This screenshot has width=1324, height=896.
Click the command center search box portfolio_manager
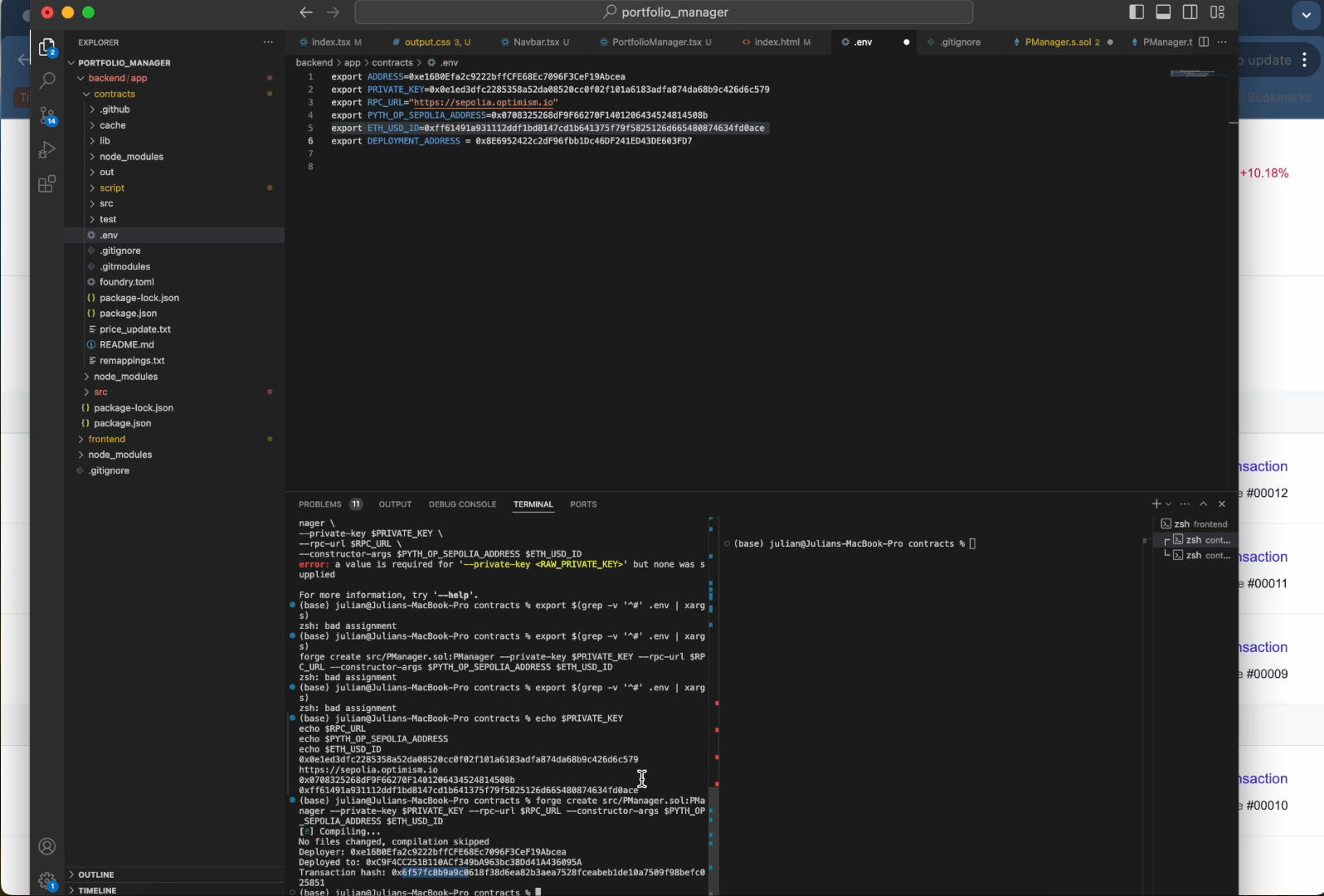coord(664,12)
